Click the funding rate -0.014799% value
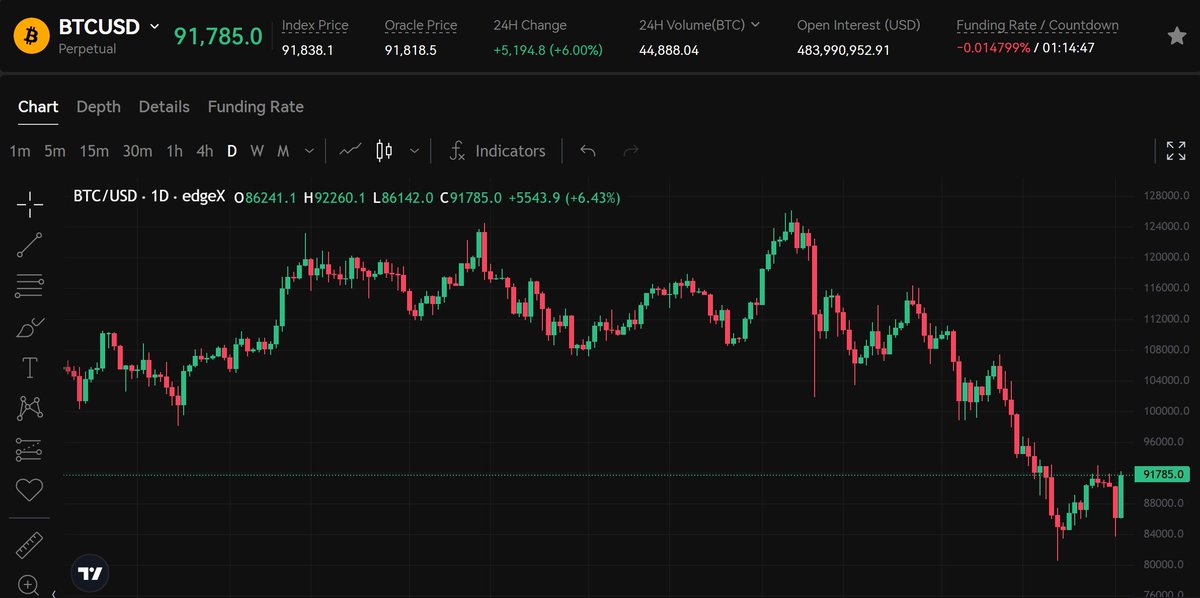Viewport: 1200px width, 598px height. pos(993,48)
